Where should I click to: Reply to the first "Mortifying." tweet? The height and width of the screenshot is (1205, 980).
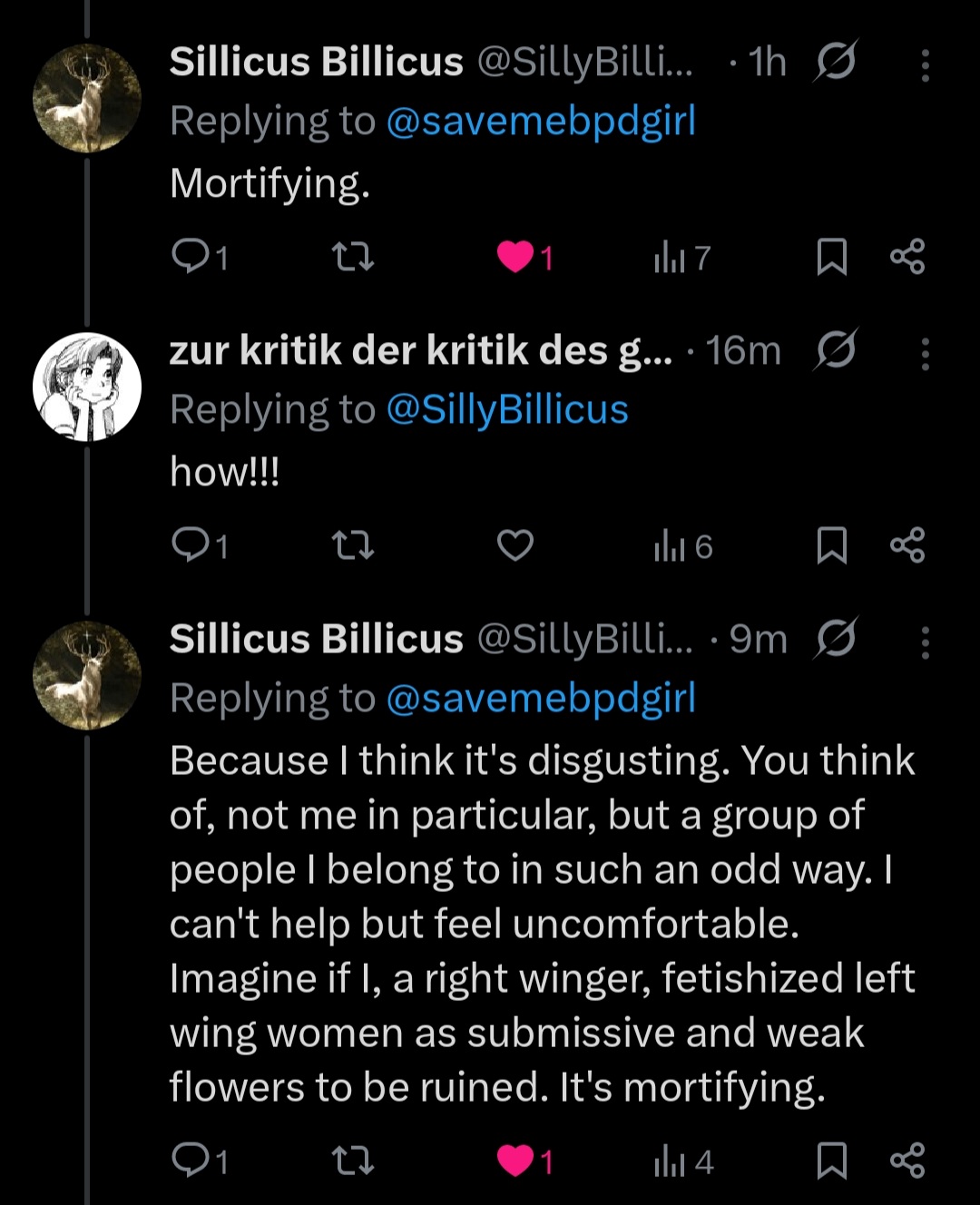point(191,258)
